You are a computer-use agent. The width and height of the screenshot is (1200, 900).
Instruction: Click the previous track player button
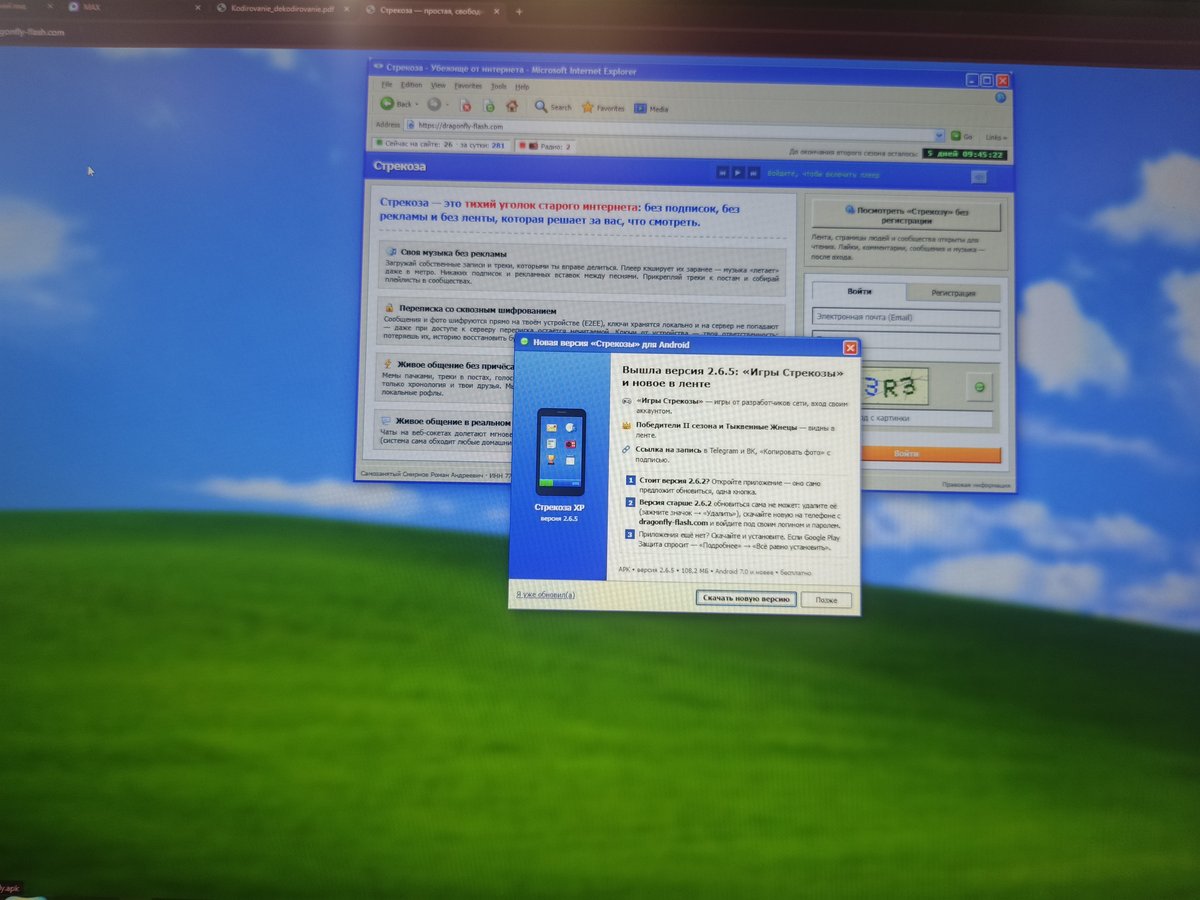click(x=722, y=172)
